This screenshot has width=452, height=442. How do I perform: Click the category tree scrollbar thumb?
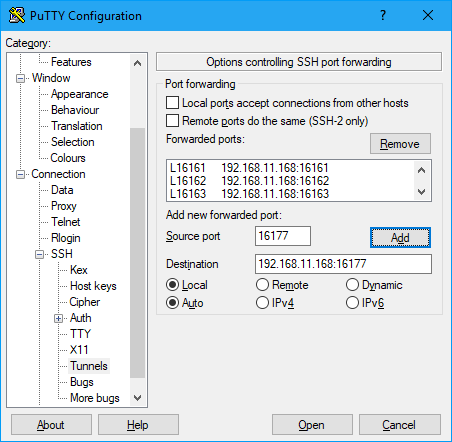pos(137,253)
